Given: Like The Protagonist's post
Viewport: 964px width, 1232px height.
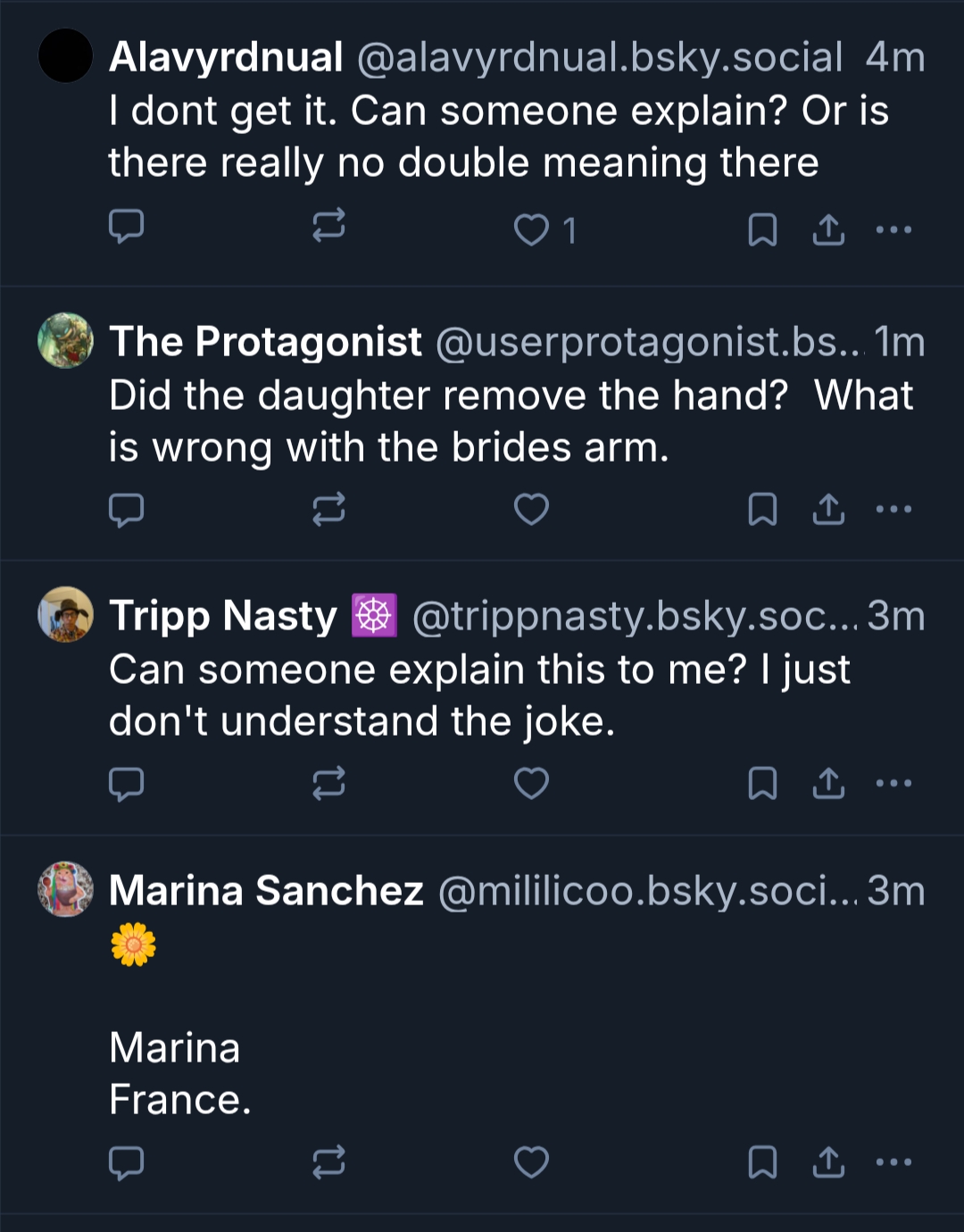Looking at the screenshot, I should tap(532, 510).
